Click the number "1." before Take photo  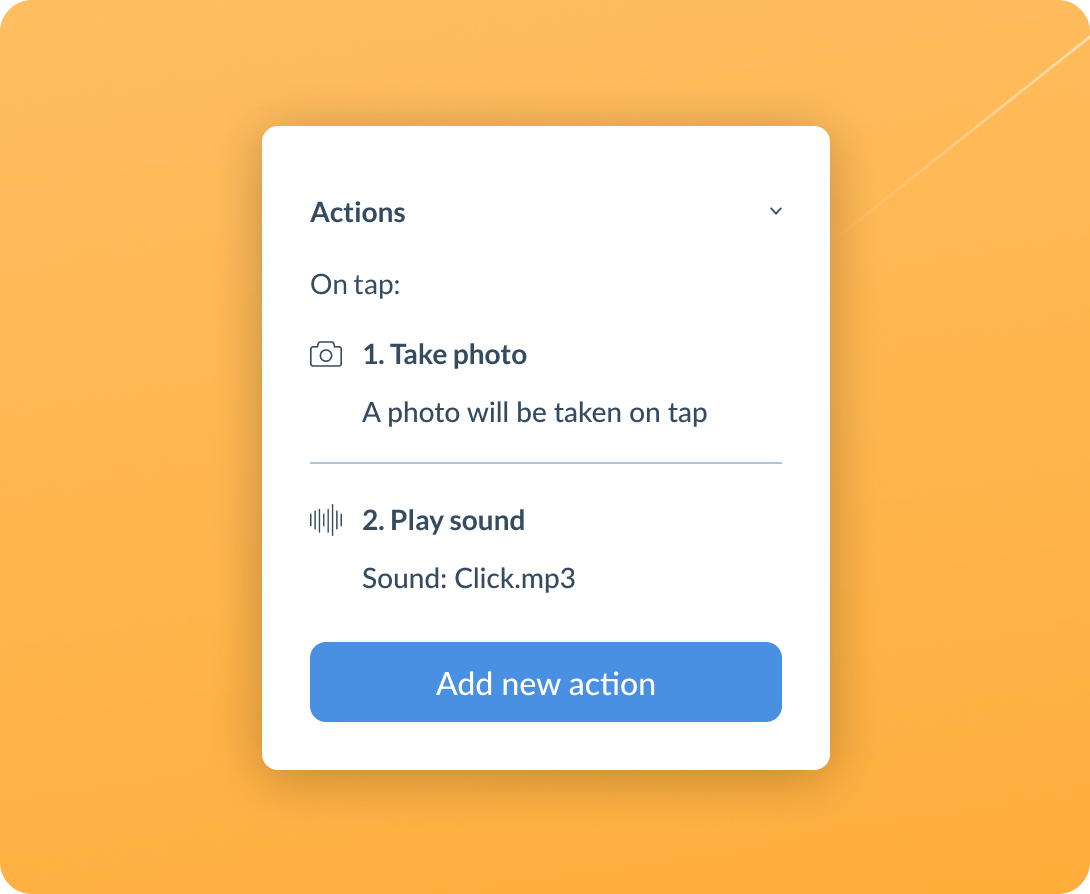373,355
